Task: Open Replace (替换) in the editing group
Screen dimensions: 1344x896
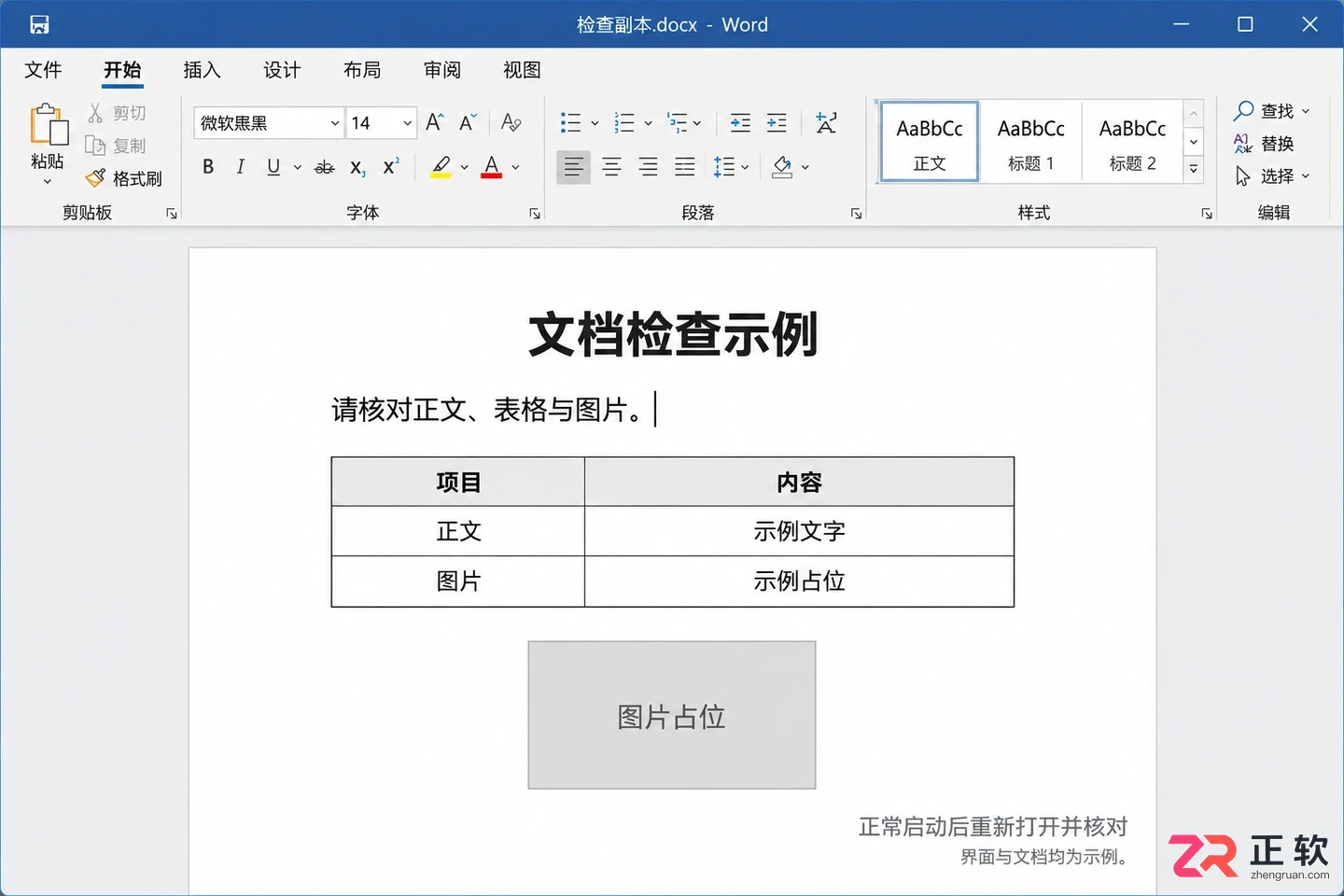Action: click(x=1265, y=144)
